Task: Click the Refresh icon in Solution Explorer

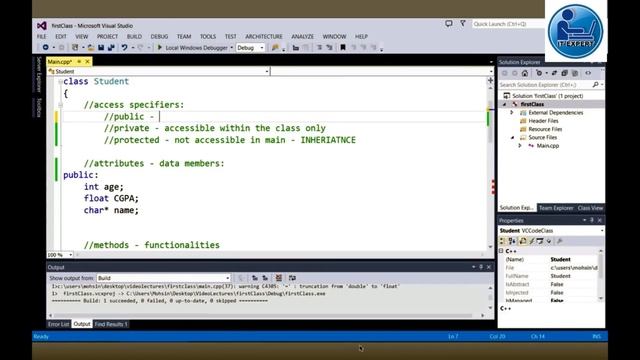Action: (554, 73)
